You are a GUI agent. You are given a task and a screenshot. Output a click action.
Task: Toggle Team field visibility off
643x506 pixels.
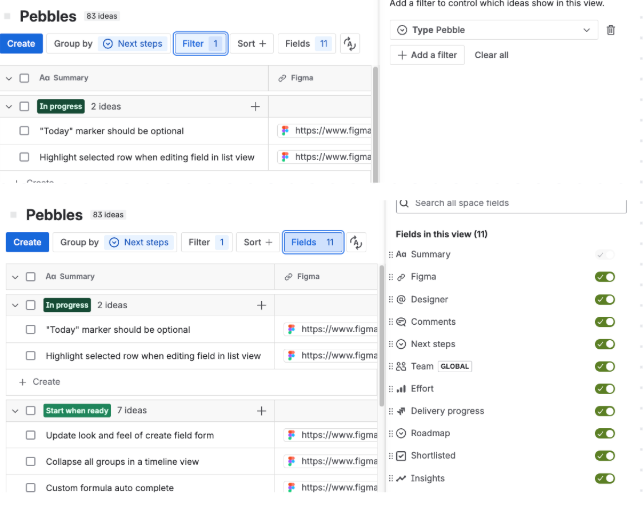(605, 367)
